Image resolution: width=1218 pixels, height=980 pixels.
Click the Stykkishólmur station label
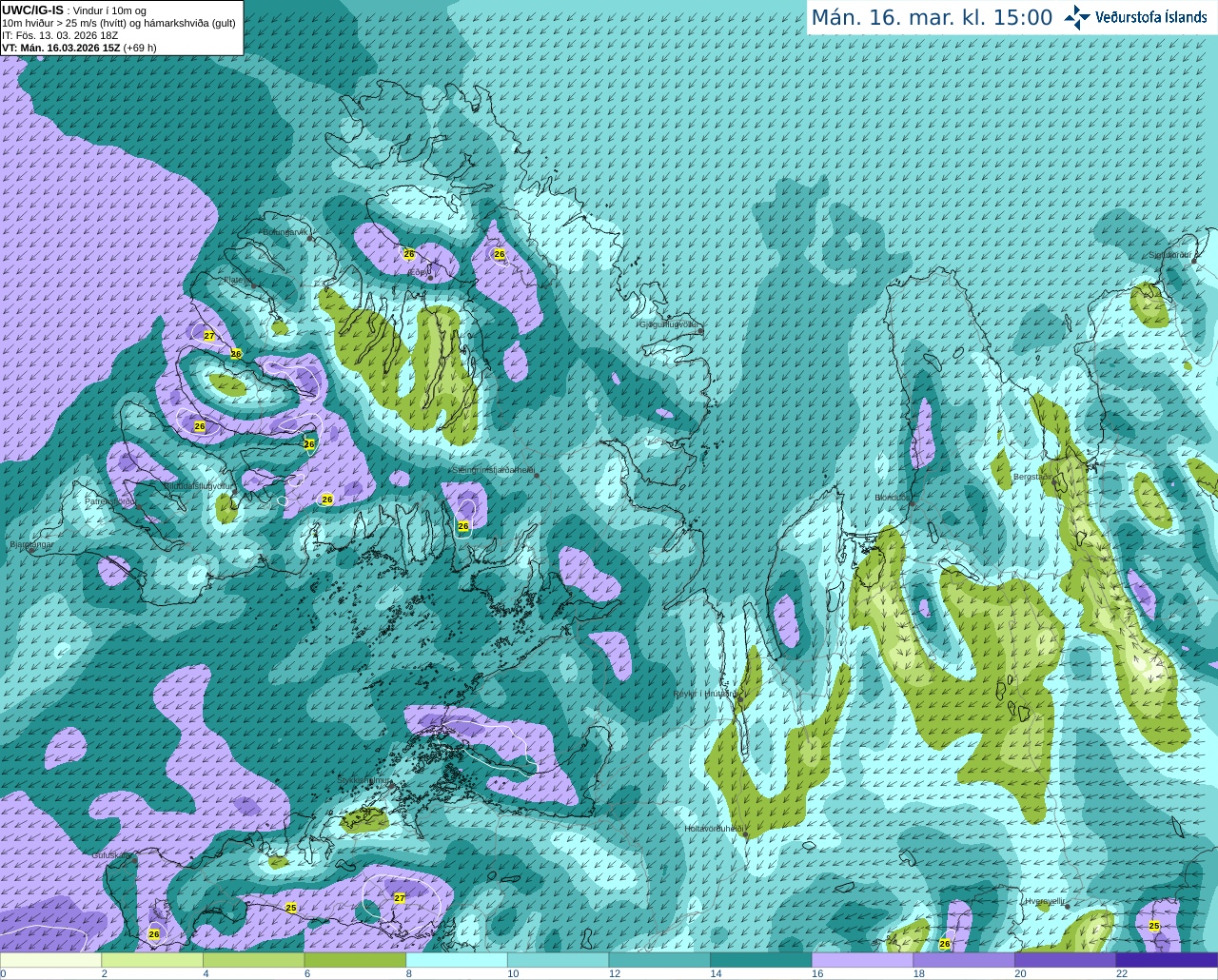364,780
